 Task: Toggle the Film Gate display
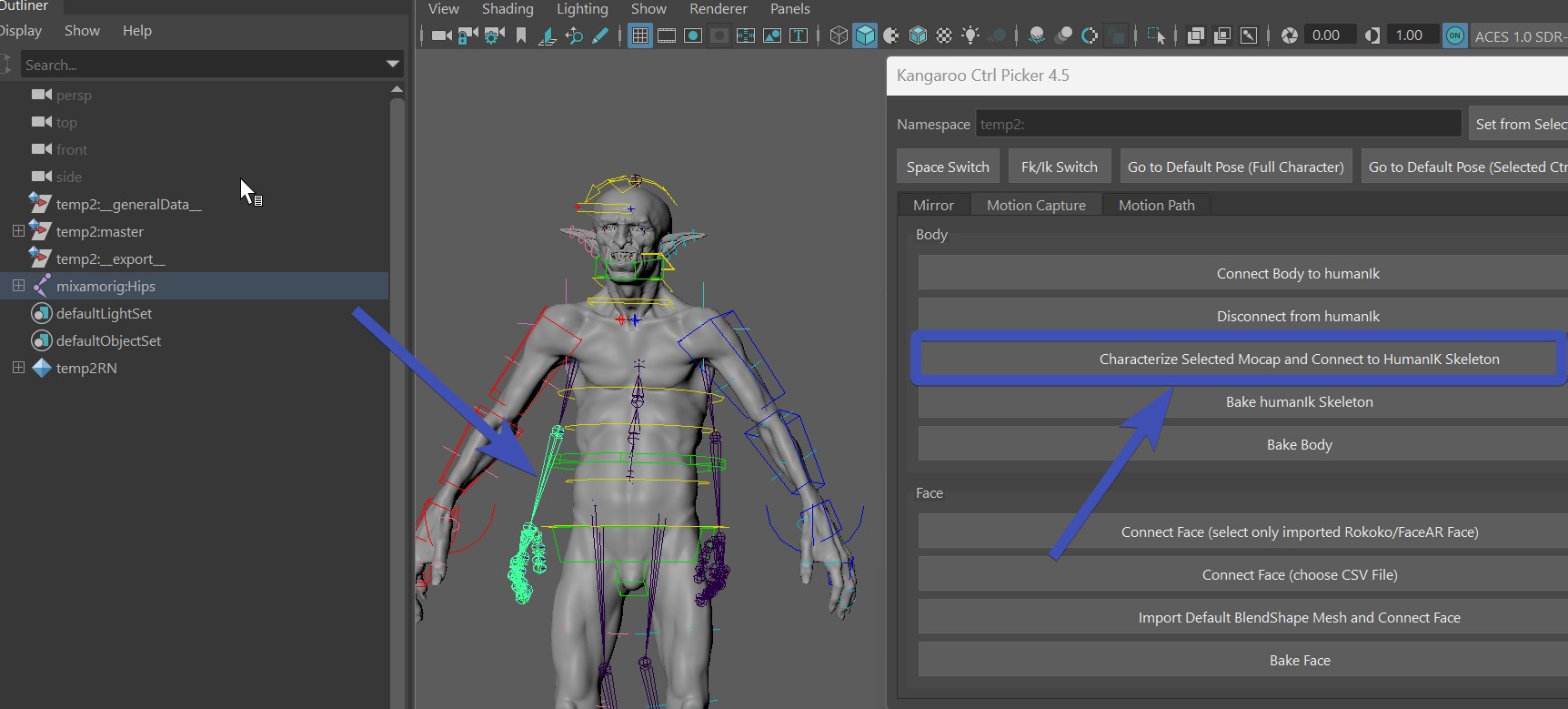click(667, 35)
